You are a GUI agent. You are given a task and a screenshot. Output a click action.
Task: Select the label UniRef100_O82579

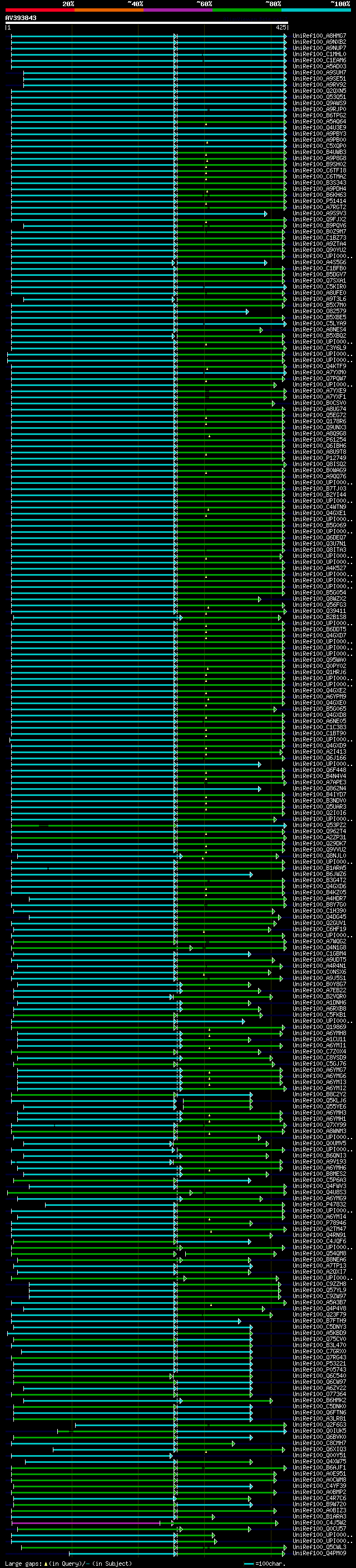[x=319, y=311]
